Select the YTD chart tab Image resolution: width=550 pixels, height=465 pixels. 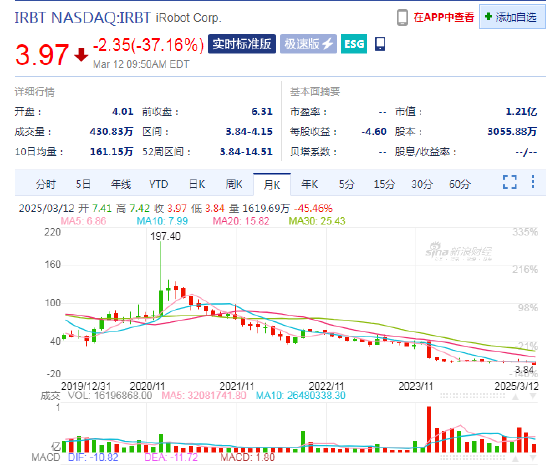click(159, 184)
